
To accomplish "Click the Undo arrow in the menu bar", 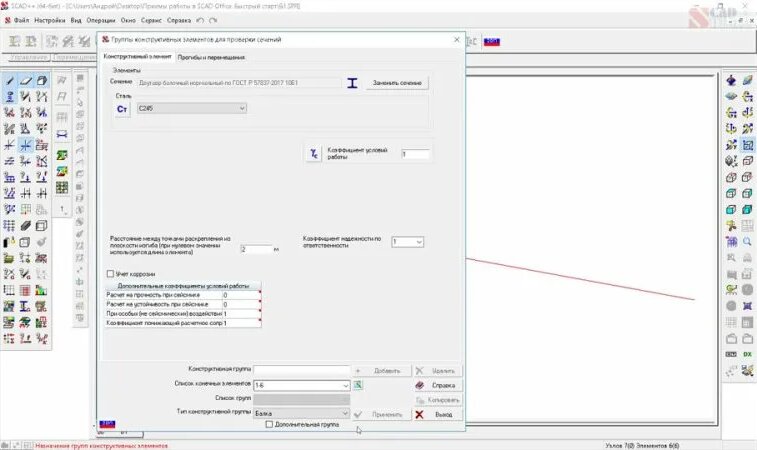I will 200,20.
